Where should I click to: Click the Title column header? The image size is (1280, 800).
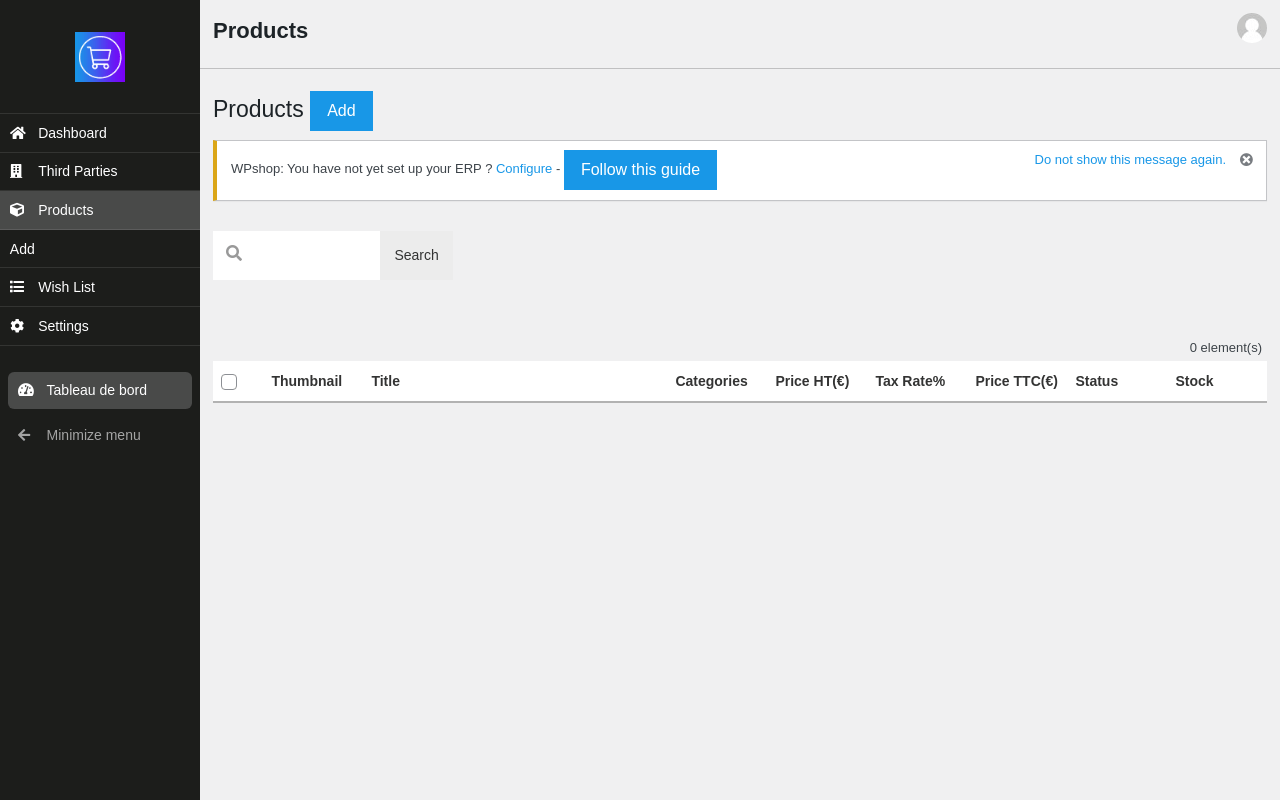point(386,381)
